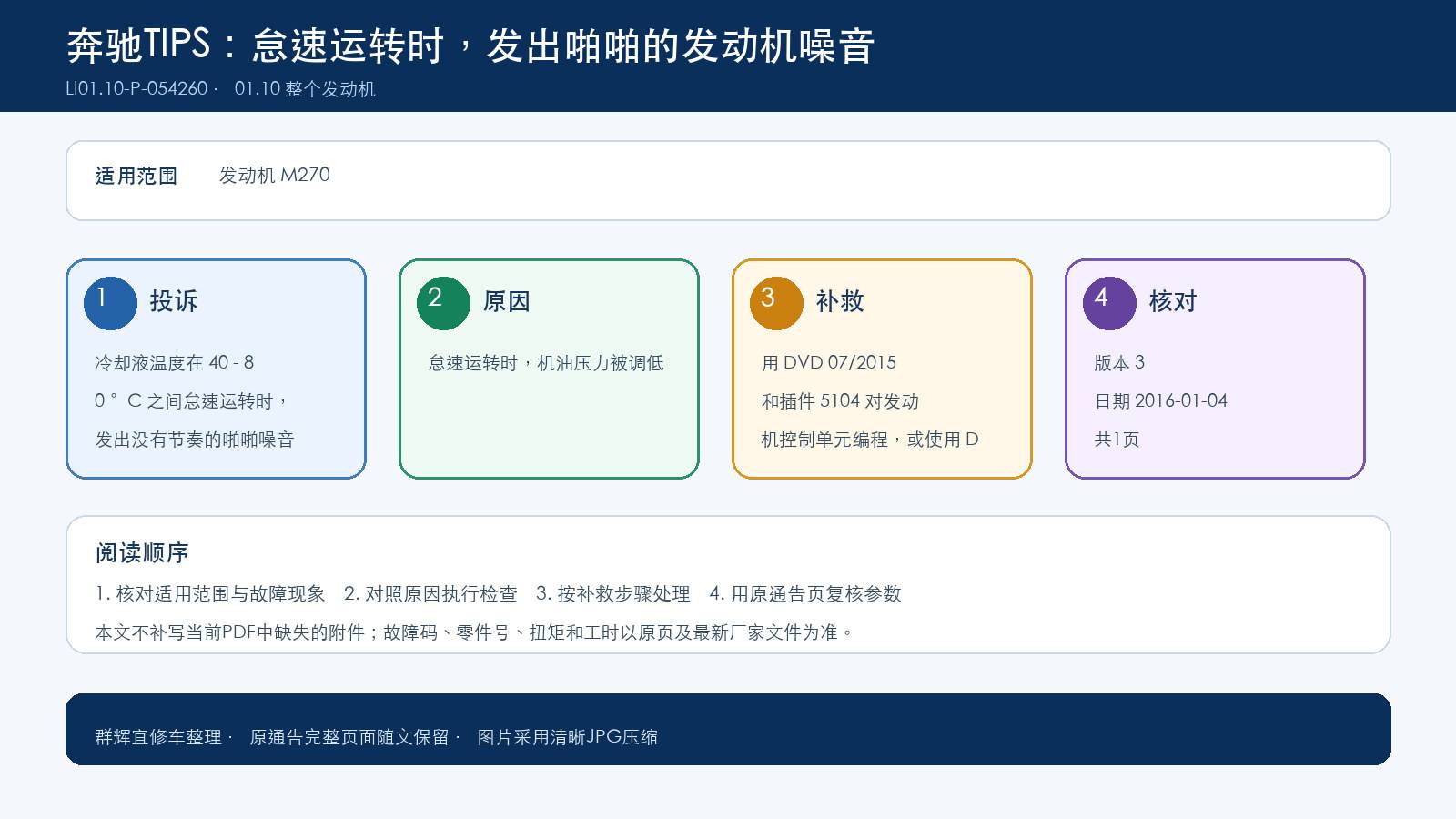1456x819 pixels.
Task: Click the line 机控制单元编程，或使用 D
Action: click(x=870, y=439)
